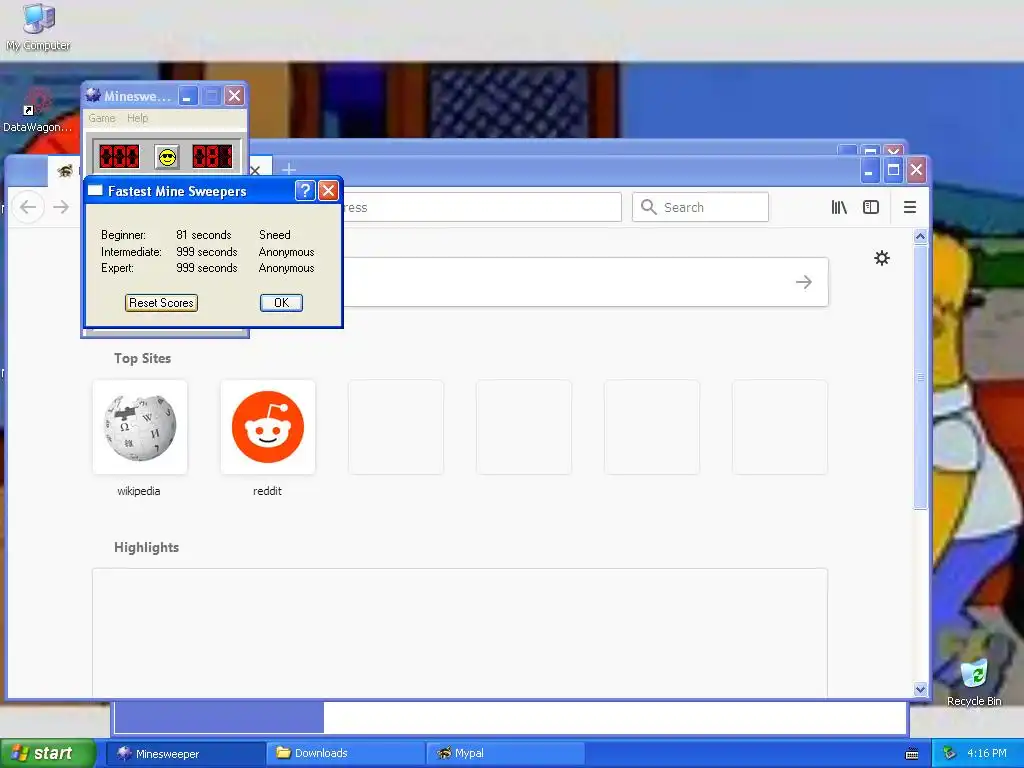Click the Top Sites heading
Image resolution: width=1024 pixels, height=768 pixels.
(x=142, y=358)
